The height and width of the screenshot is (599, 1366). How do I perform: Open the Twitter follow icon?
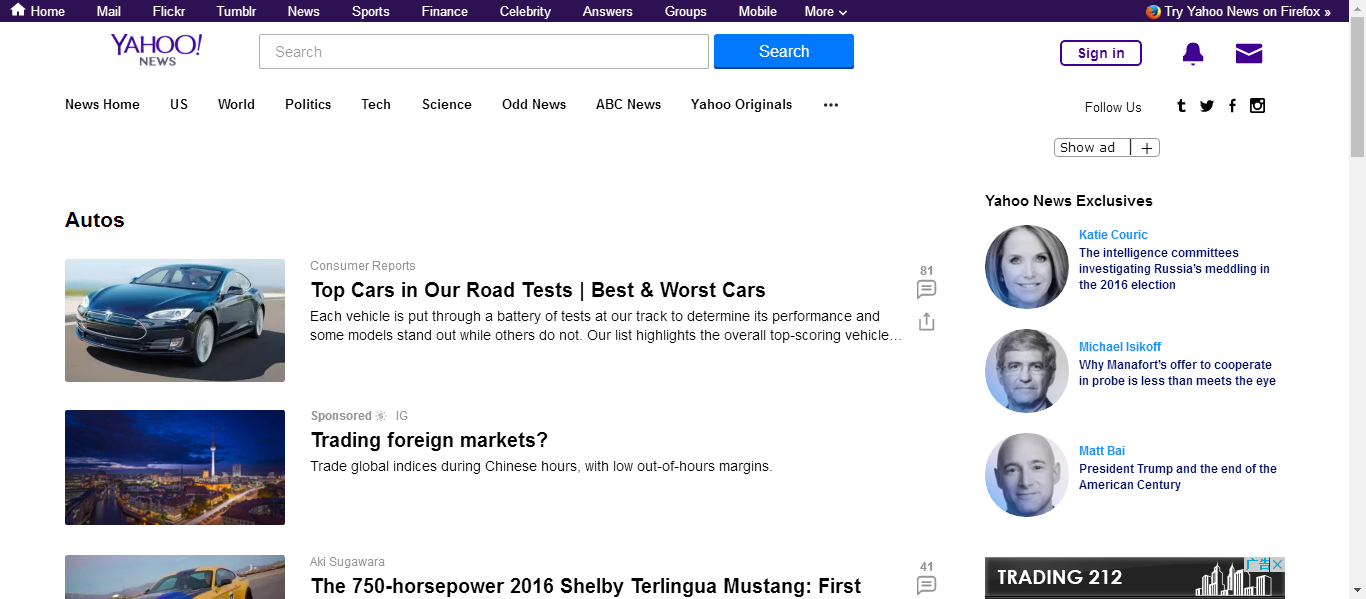coord(1207,106)
